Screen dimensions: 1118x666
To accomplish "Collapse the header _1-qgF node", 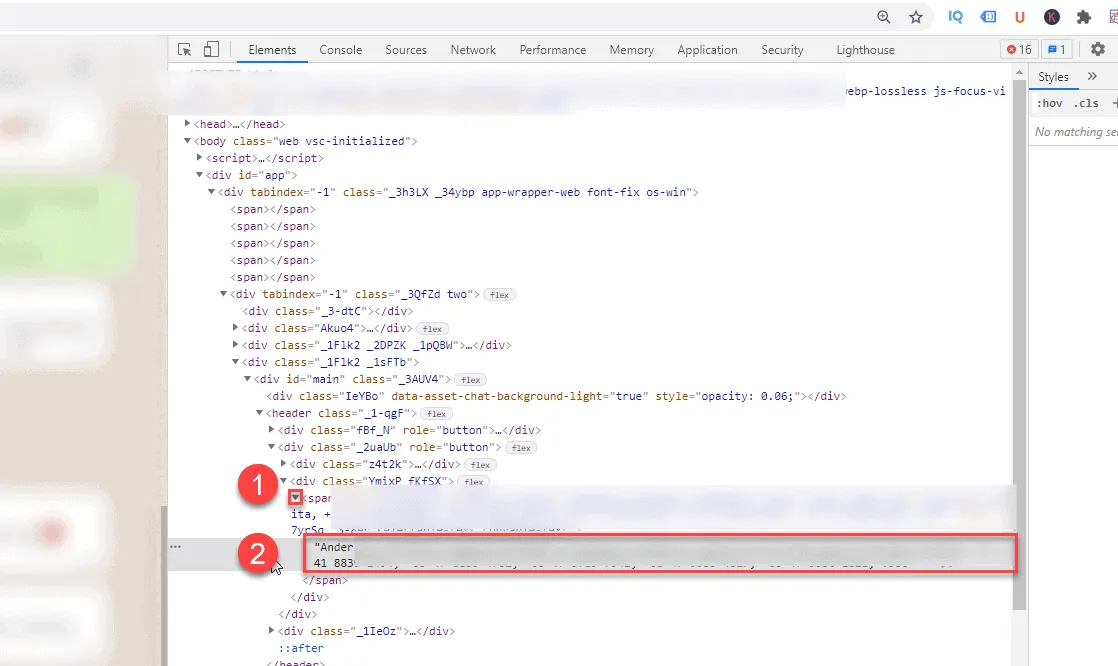I will pos(260,413).
